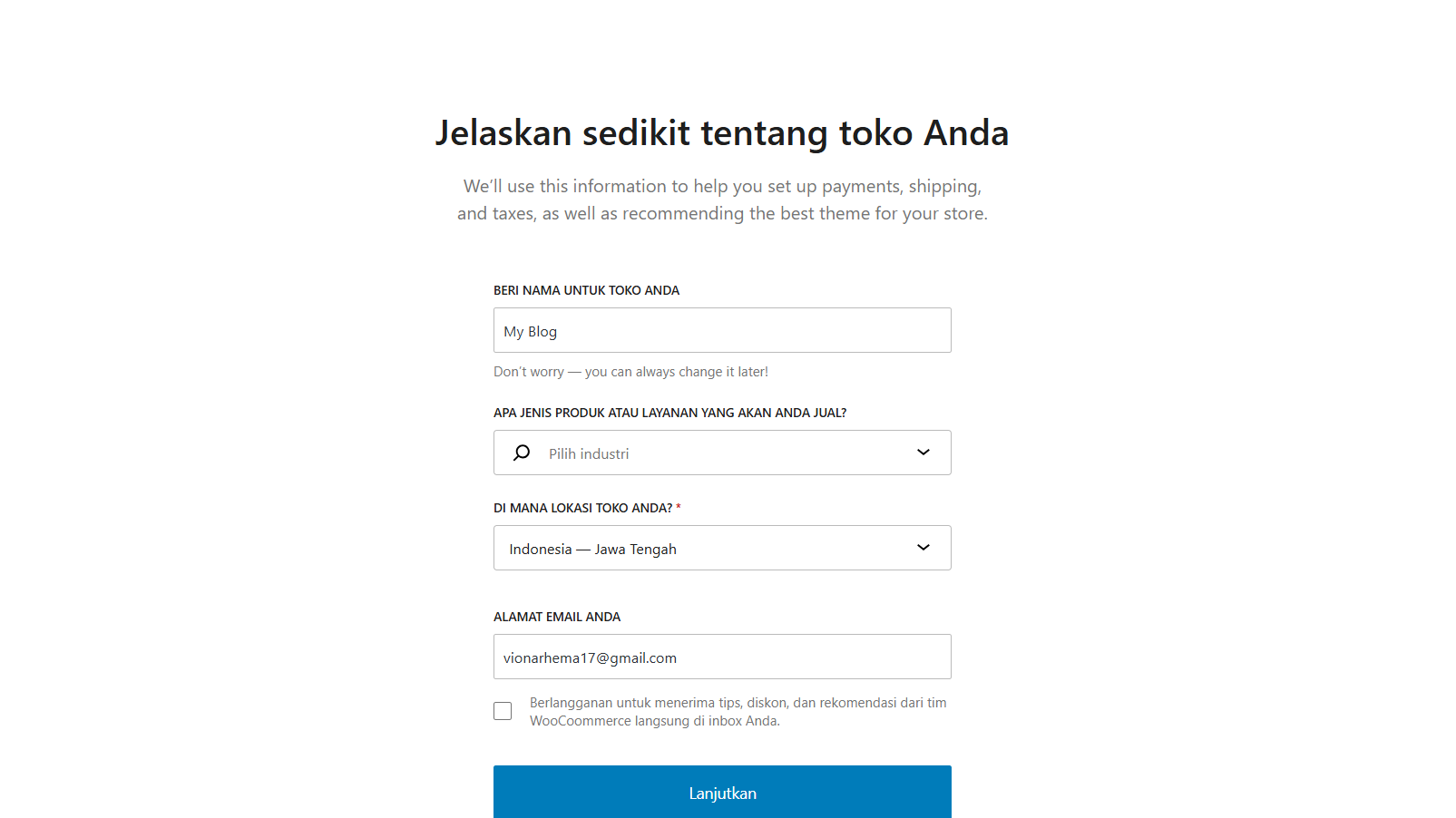This screenshot has width=1456, height=818.
Task: Click the "My Blog" text value
Action: pos(531,332)
